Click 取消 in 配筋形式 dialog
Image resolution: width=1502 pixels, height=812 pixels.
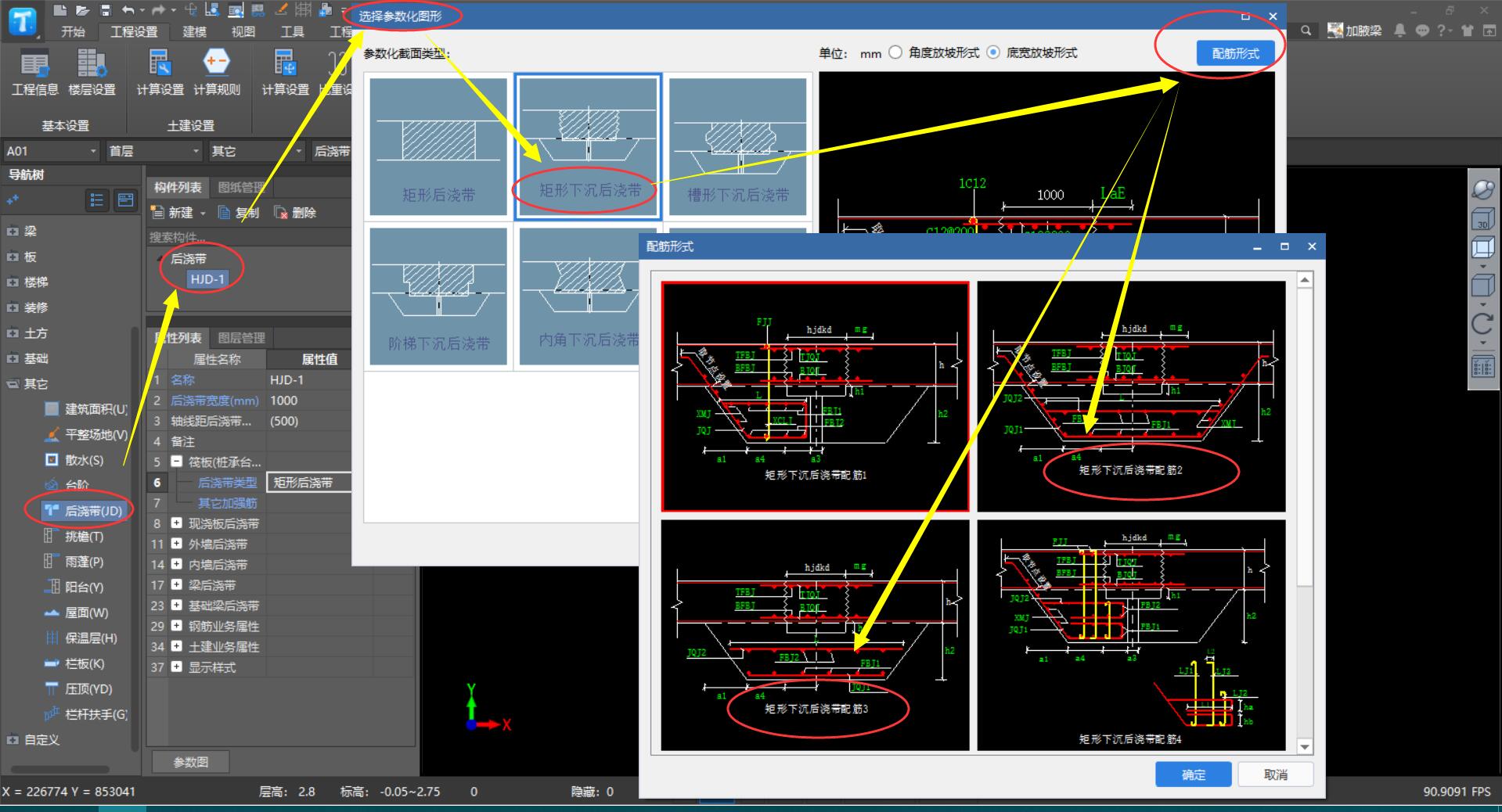pyautogui.click(x=1276, y=774)
